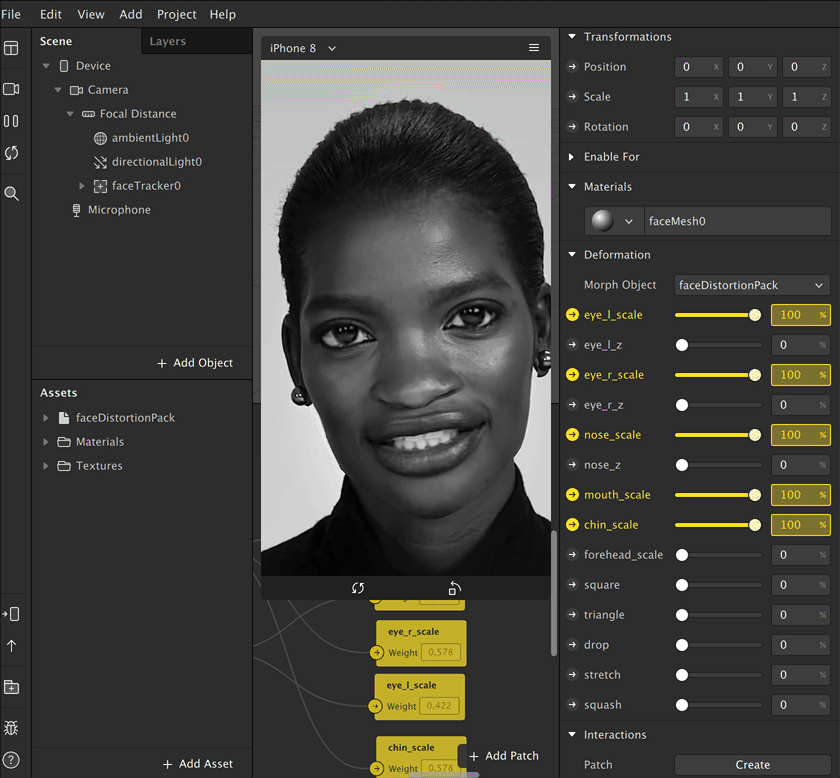Expand the faceTracker0 tree item

tap(81, 185)
